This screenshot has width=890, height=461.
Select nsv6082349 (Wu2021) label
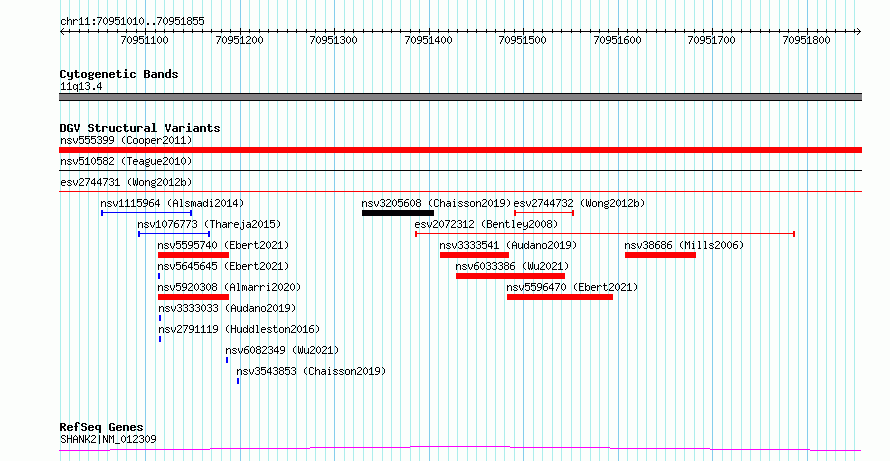click(x=282, y=350)
